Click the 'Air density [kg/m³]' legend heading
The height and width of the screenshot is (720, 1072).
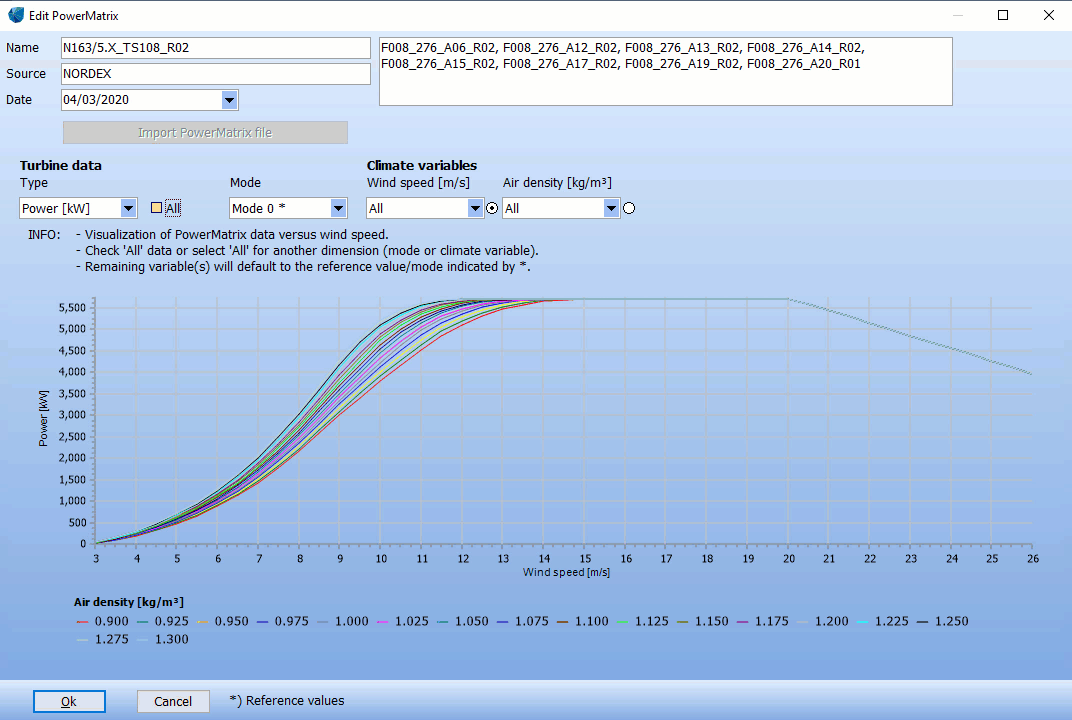pos(129,602)
